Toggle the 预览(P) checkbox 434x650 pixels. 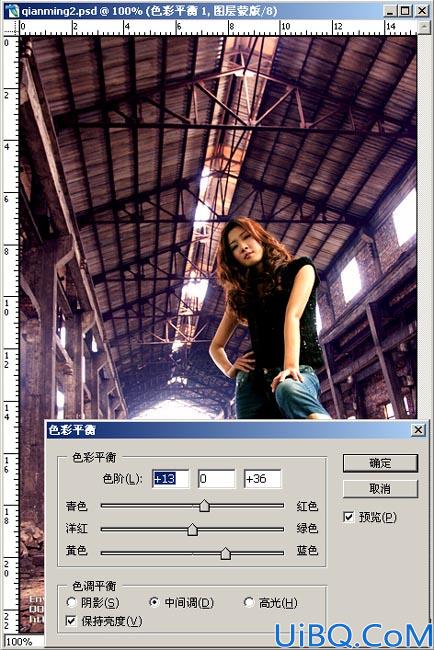pos(349,517)
